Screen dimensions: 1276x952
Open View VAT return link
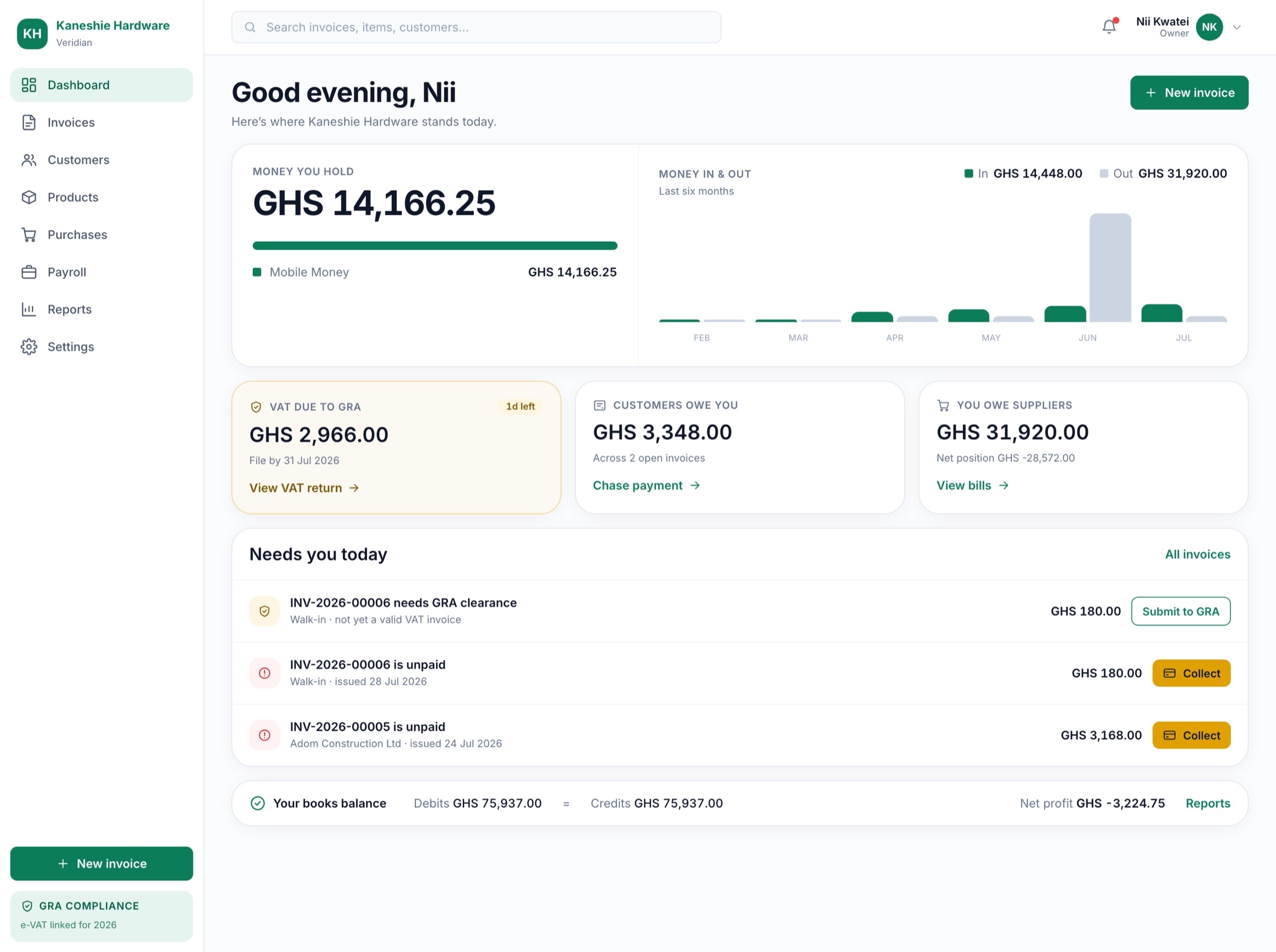coord(304,488)
